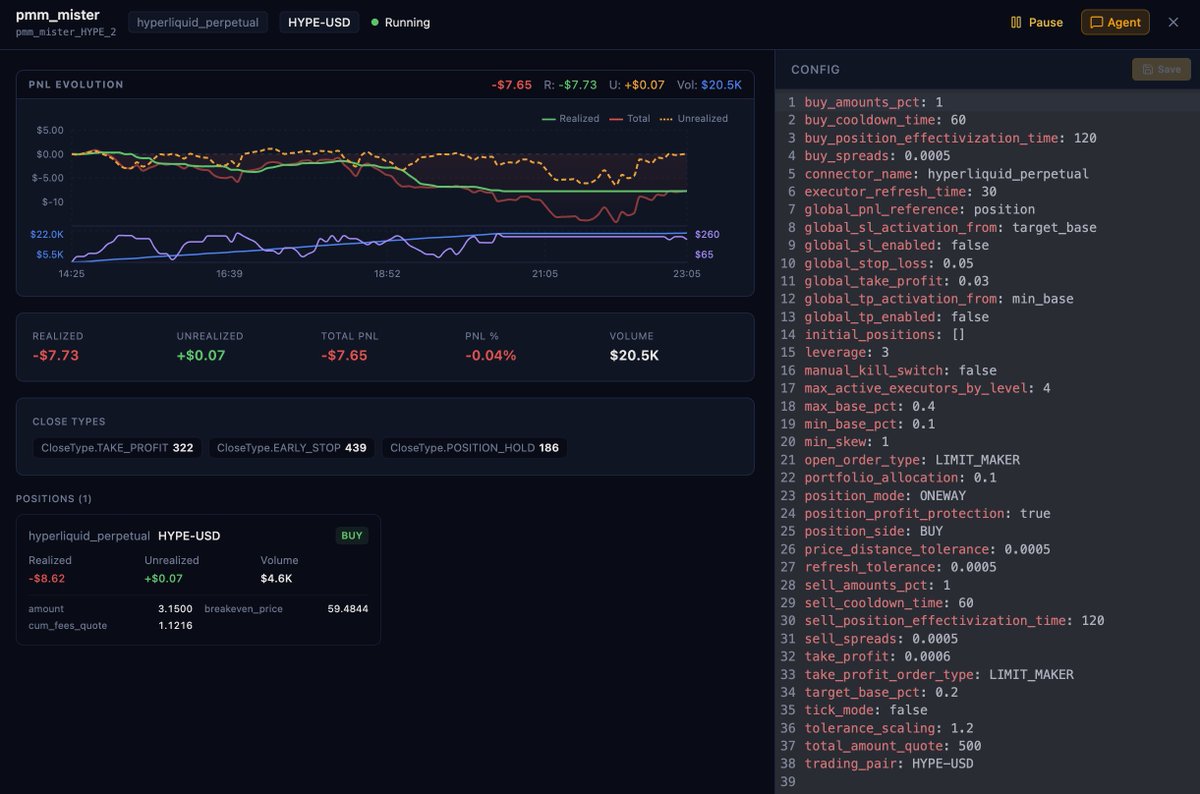Place cursor on global_take_profit config line
The image size is (1200, 794).
(896, 281)
